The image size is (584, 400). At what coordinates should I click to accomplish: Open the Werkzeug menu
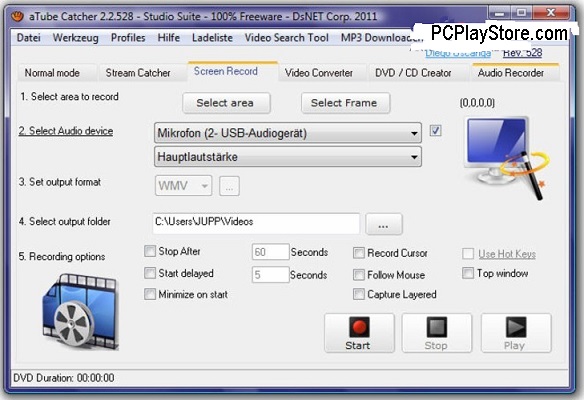point(76,38)
